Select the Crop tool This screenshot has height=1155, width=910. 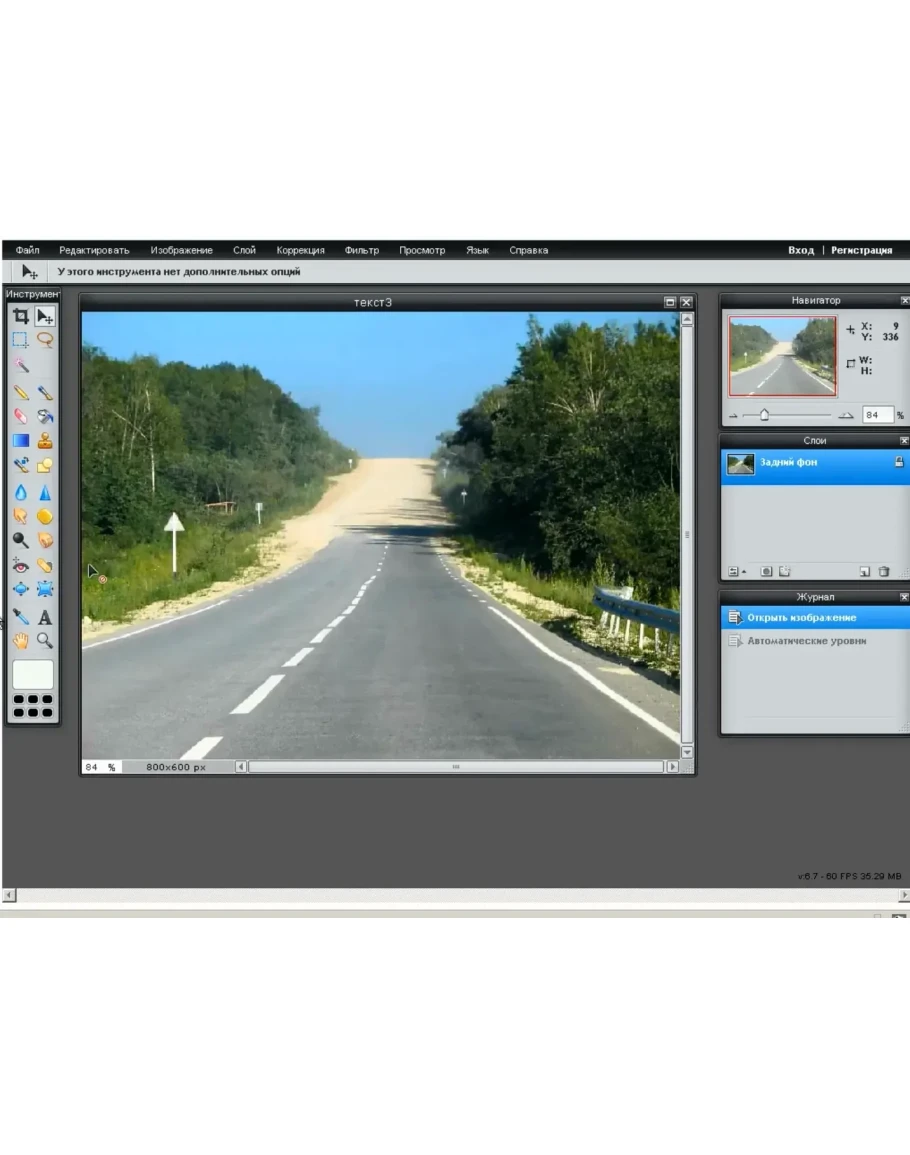20,317
